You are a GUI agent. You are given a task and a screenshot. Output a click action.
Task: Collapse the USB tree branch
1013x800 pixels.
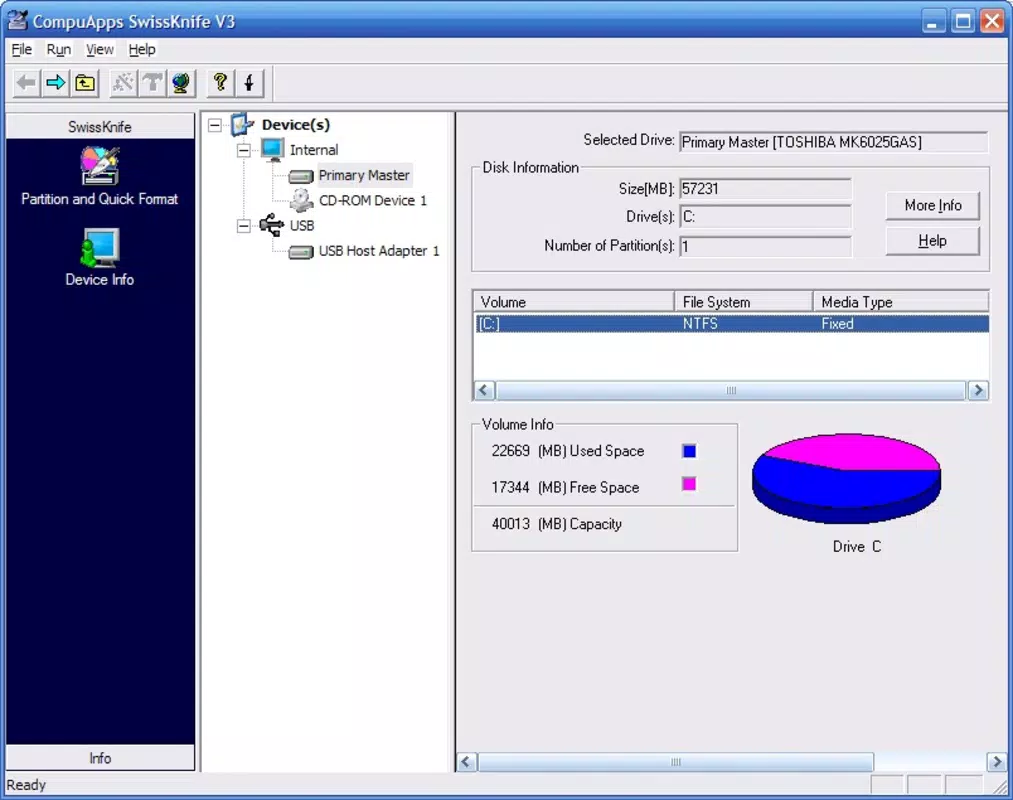pos(244,226)
